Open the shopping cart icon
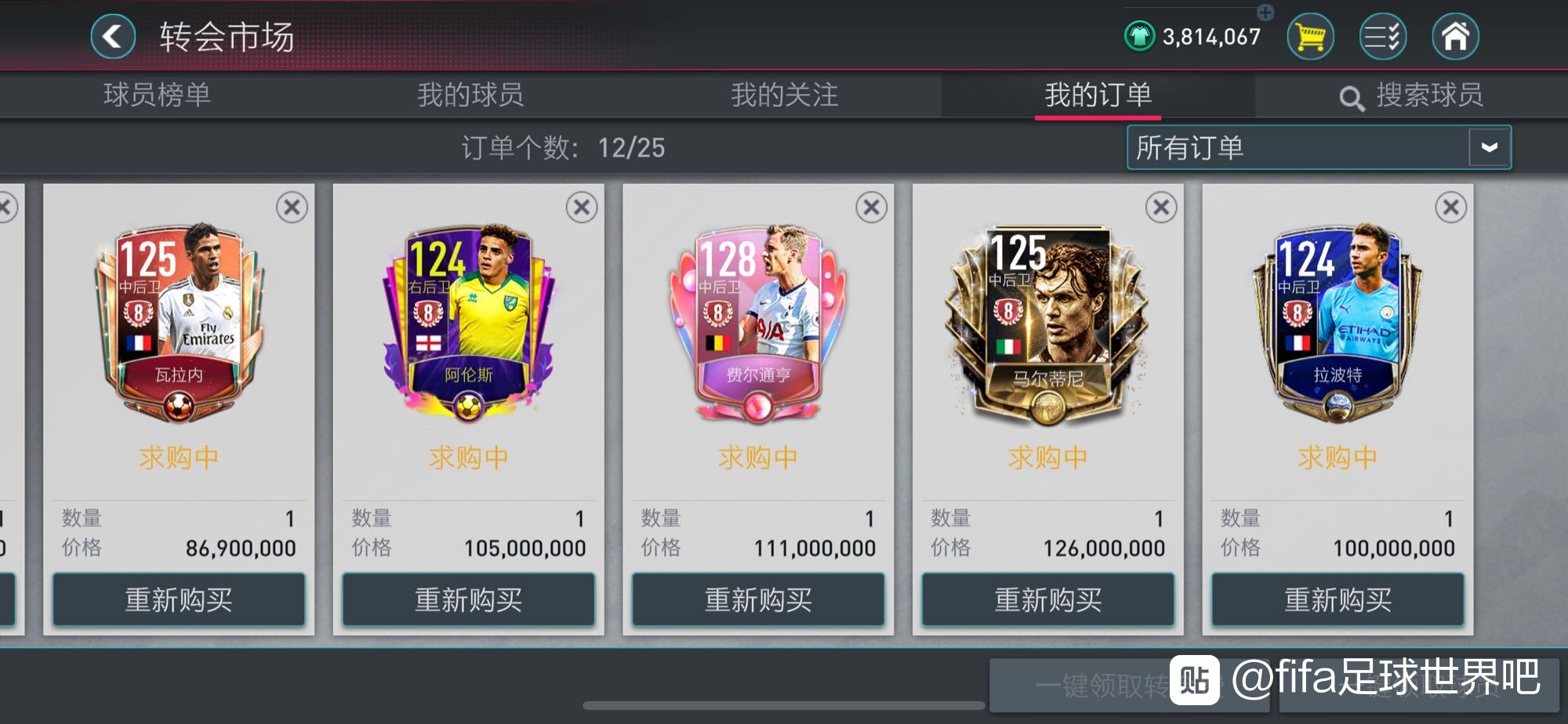Viewport: 1568px width, 724px height. [1310, 36]
